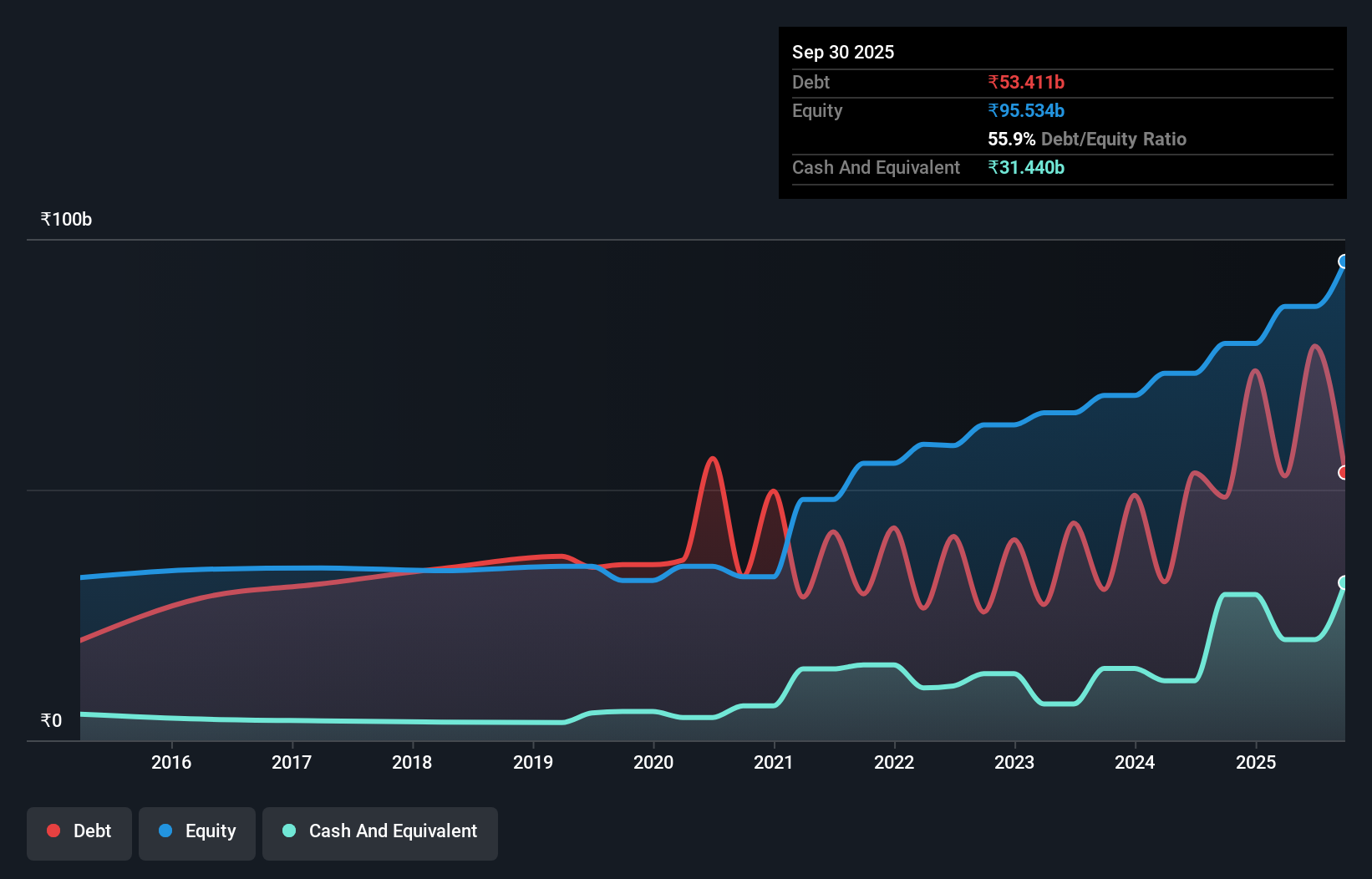
Task: Select the 2025 year label
Action: click(1257, 762)
